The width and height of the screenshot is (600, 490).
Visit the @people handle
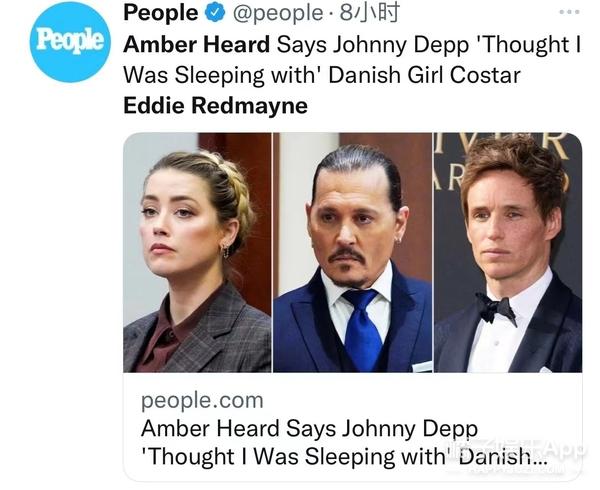tap(277, 14)
